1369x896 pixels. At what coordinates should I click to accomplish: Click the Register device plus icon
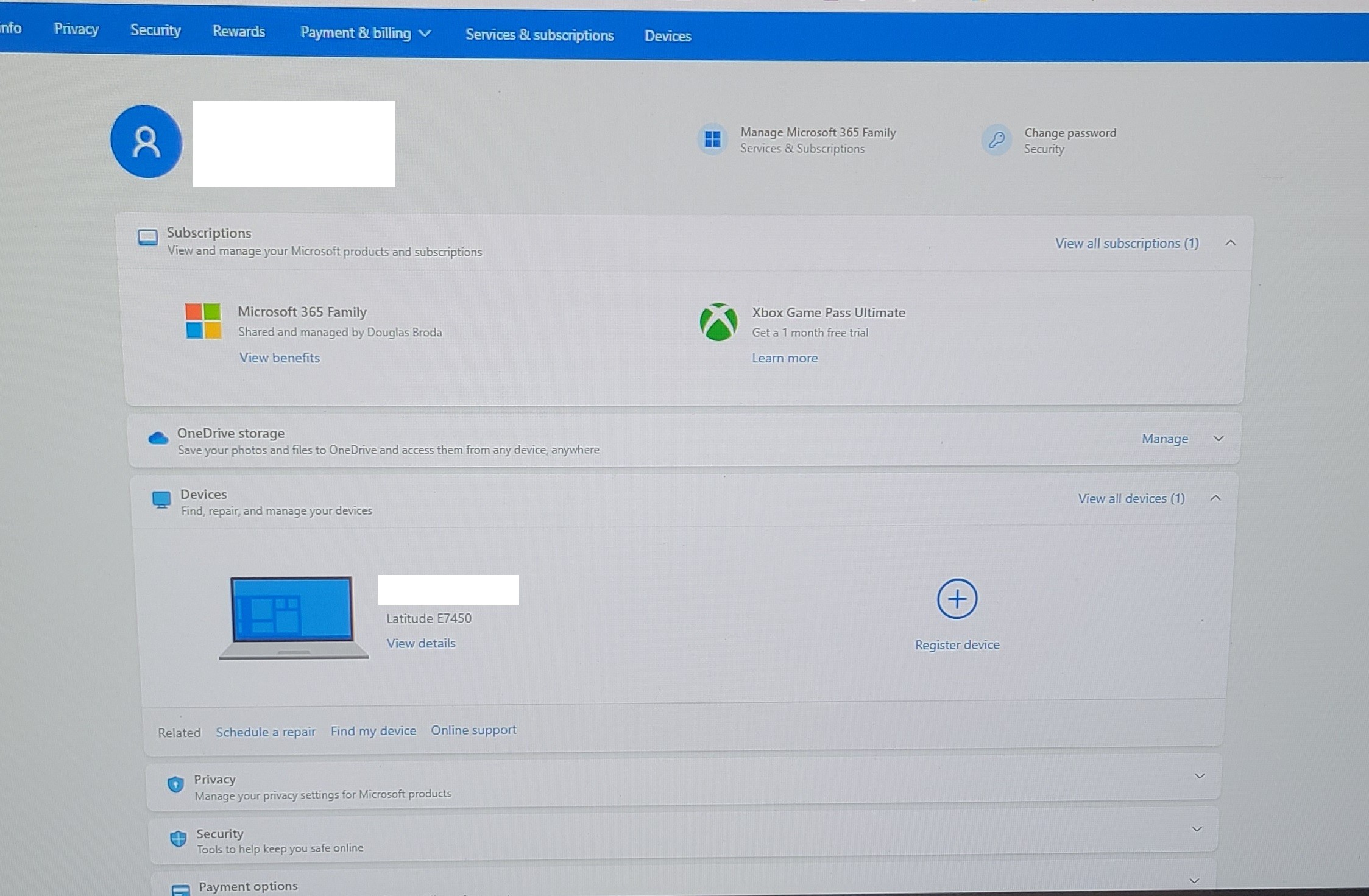pyautogui.click(x=957, y=599)
